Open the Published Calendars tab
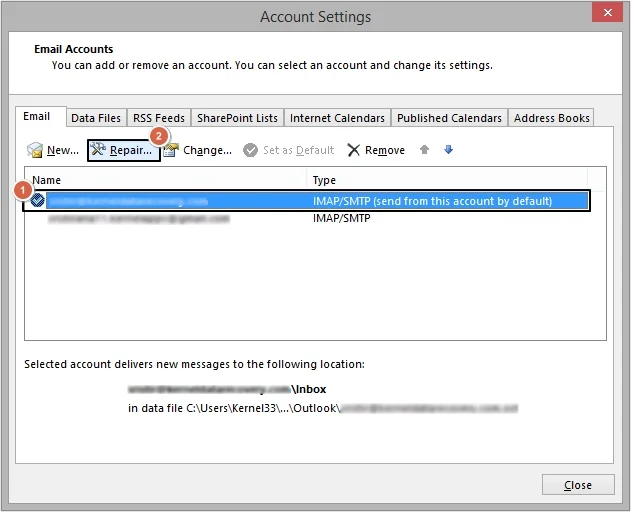This screenshot has width=631, height=512. point(450,118)
